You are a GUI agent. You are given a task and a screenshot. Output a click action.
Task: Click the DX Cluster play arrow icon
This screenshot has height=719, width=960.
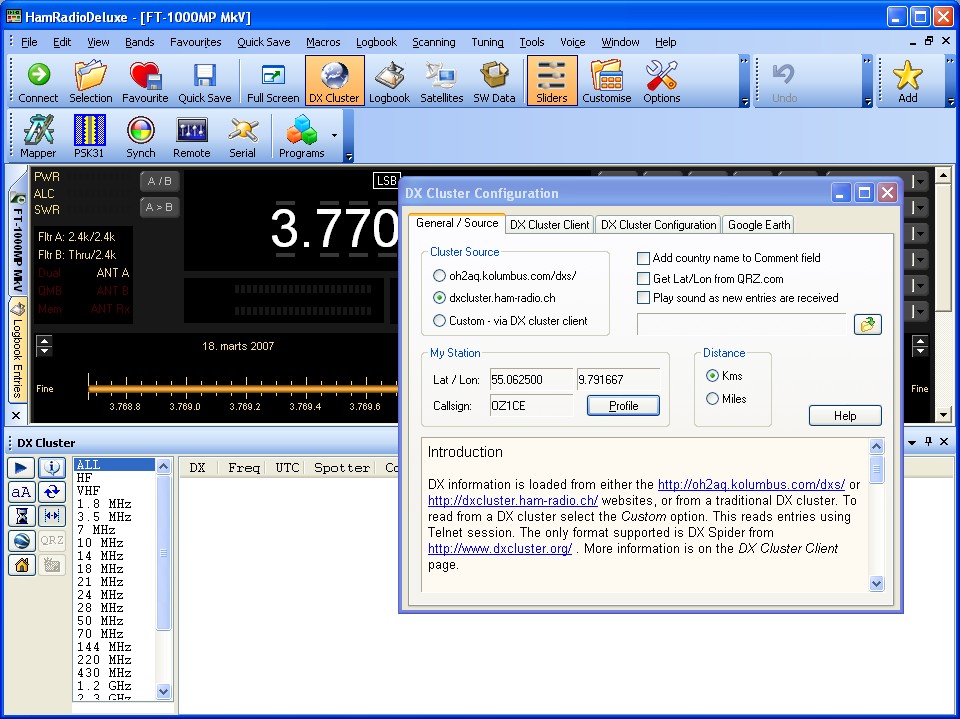coord(21,468)
